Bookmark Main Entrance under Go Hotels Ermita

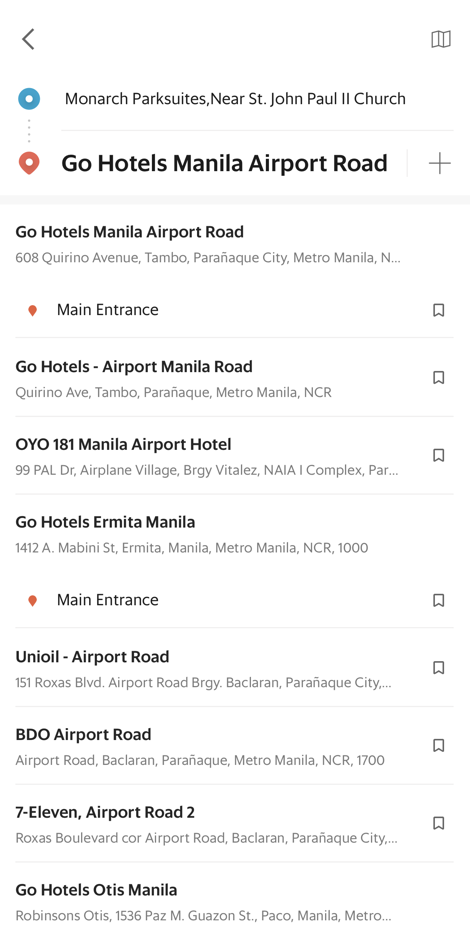coord(438,601)
